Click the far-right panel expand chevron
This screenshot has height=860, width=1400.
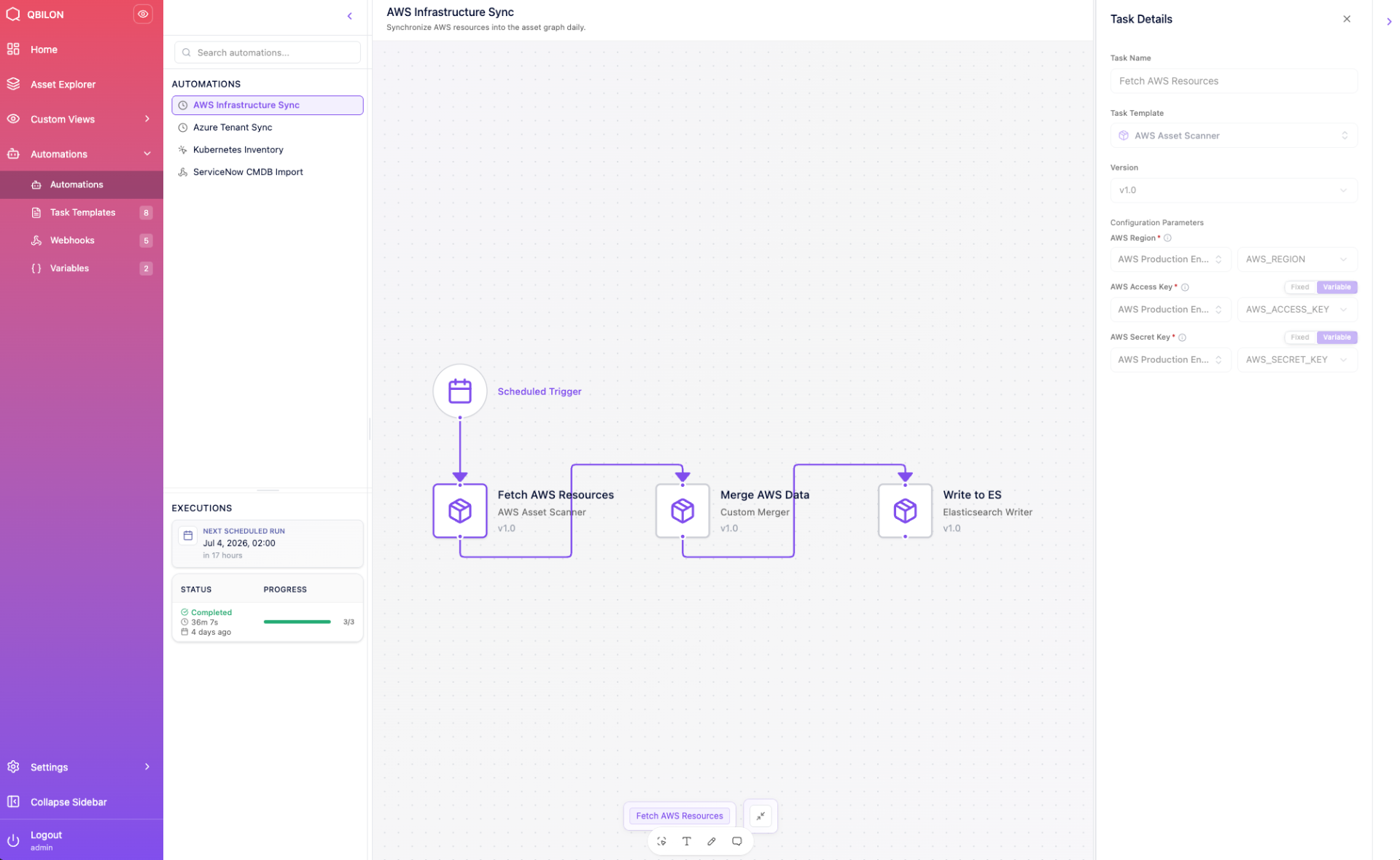[1389, 21]
